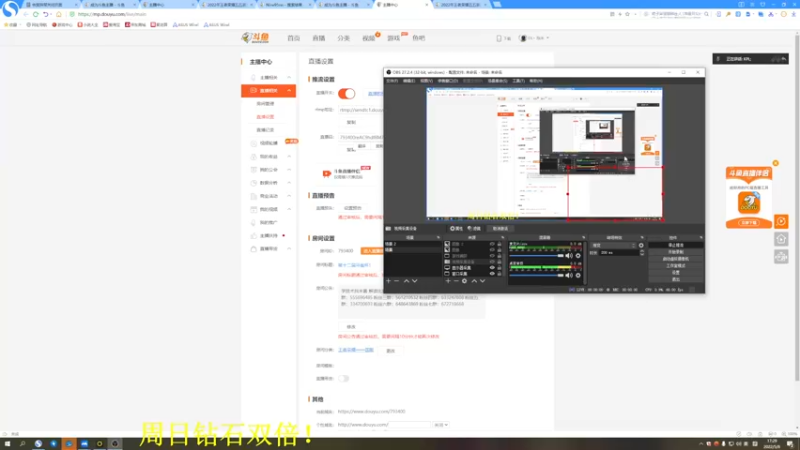Expand 直播帮助 section in sidebar
Viewport: 800px width, 450px height.
(x=268, y=249)
